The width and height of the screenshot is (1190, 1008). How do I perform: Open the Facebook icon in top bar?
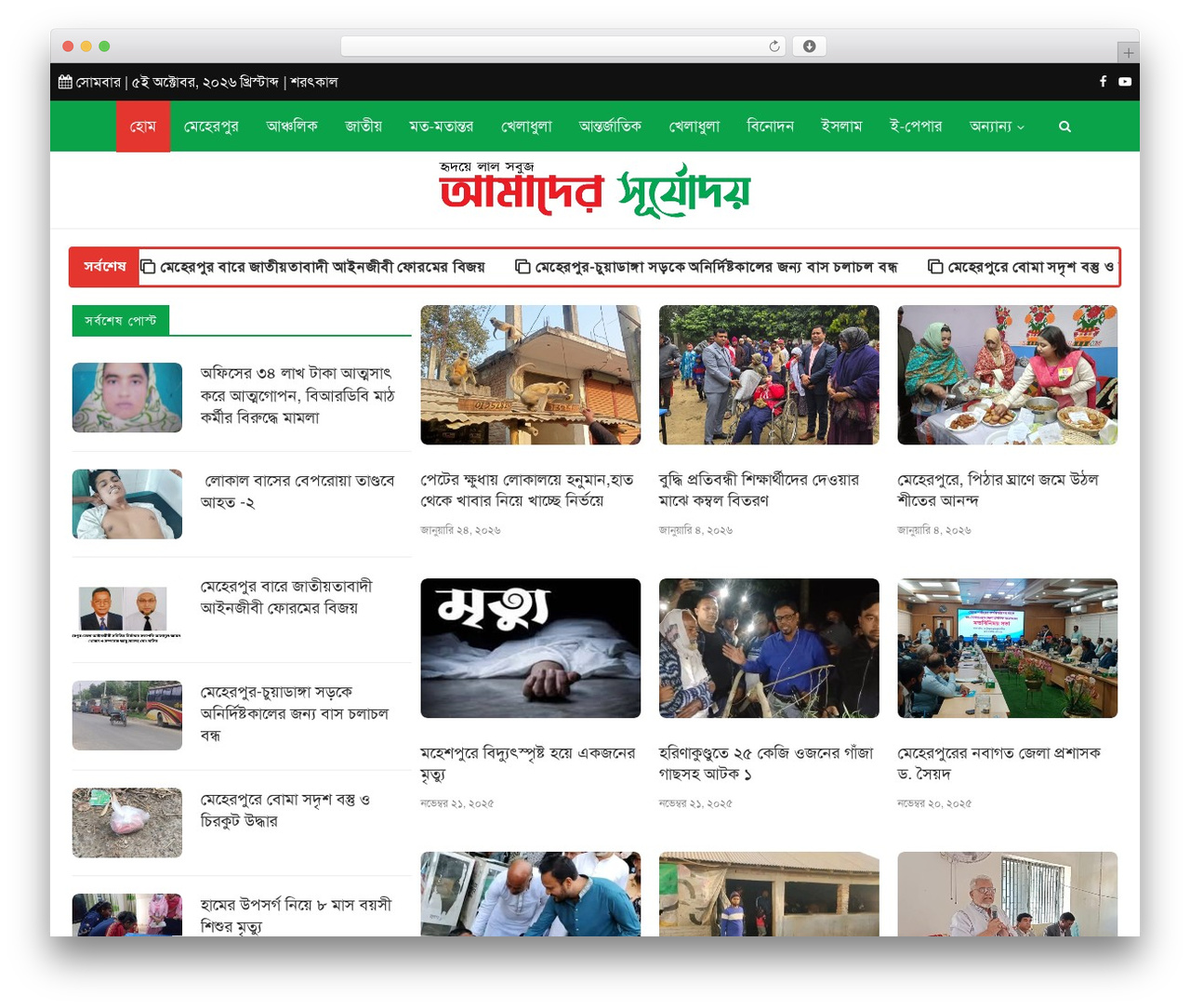(1103, 82)
